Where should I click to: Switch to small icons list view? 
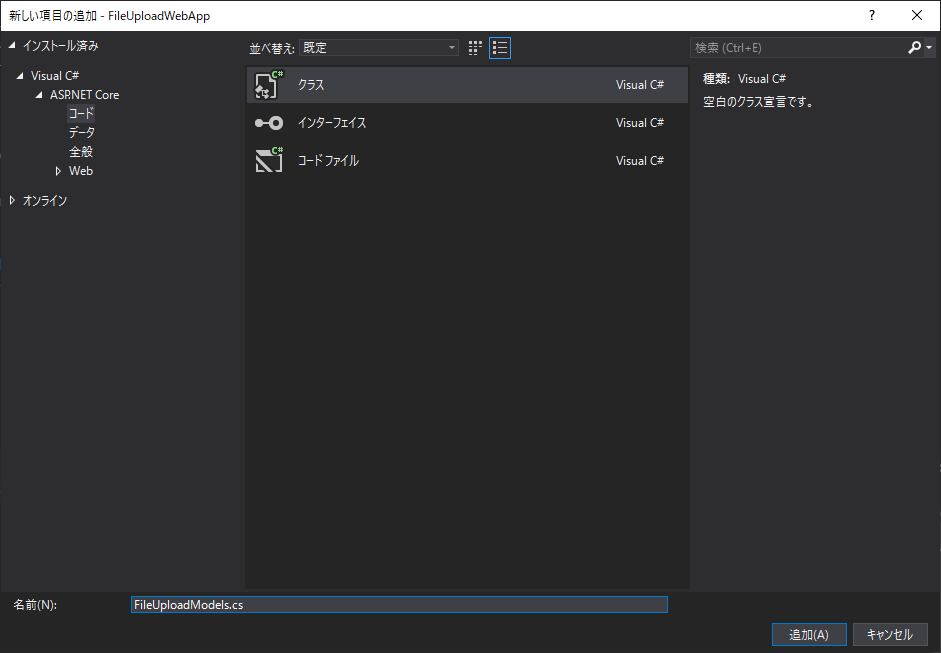(500, 48)
